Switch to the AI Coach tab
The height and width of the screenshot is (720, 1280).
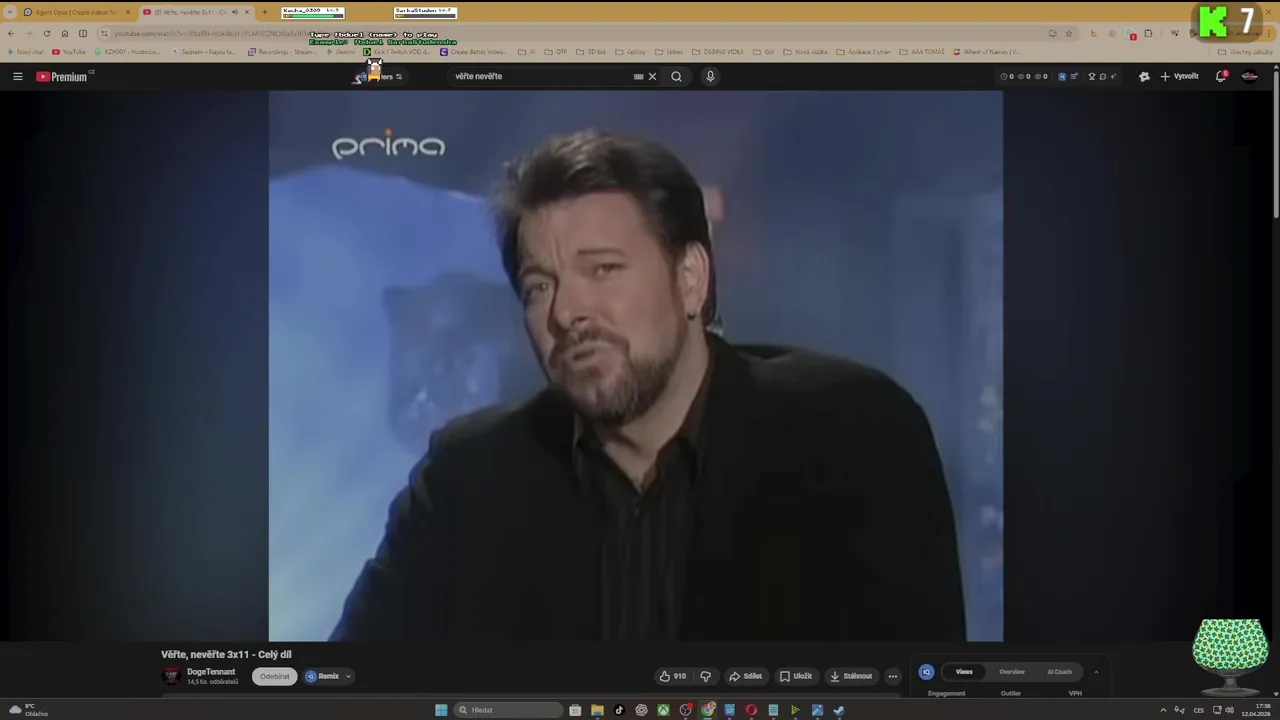point(1059,672)
